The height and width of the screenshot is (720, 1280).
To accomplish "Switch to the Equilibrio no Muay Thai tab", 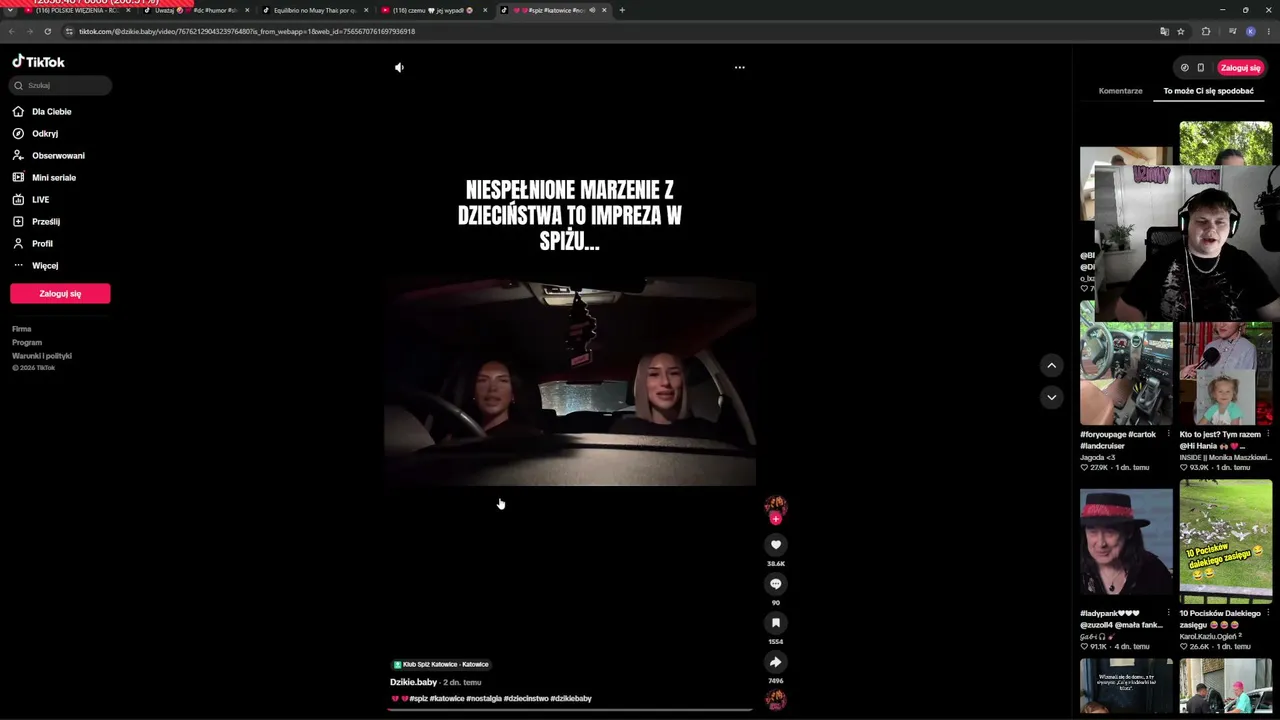I will tap(315, 10).
